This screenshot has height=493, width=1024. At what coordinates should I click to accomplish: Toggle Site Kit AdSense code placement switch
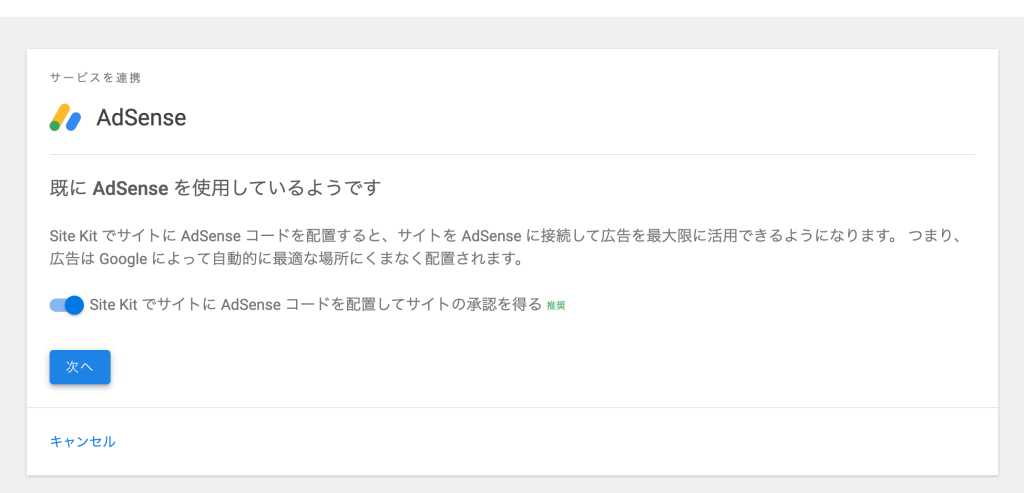(67, 305)
